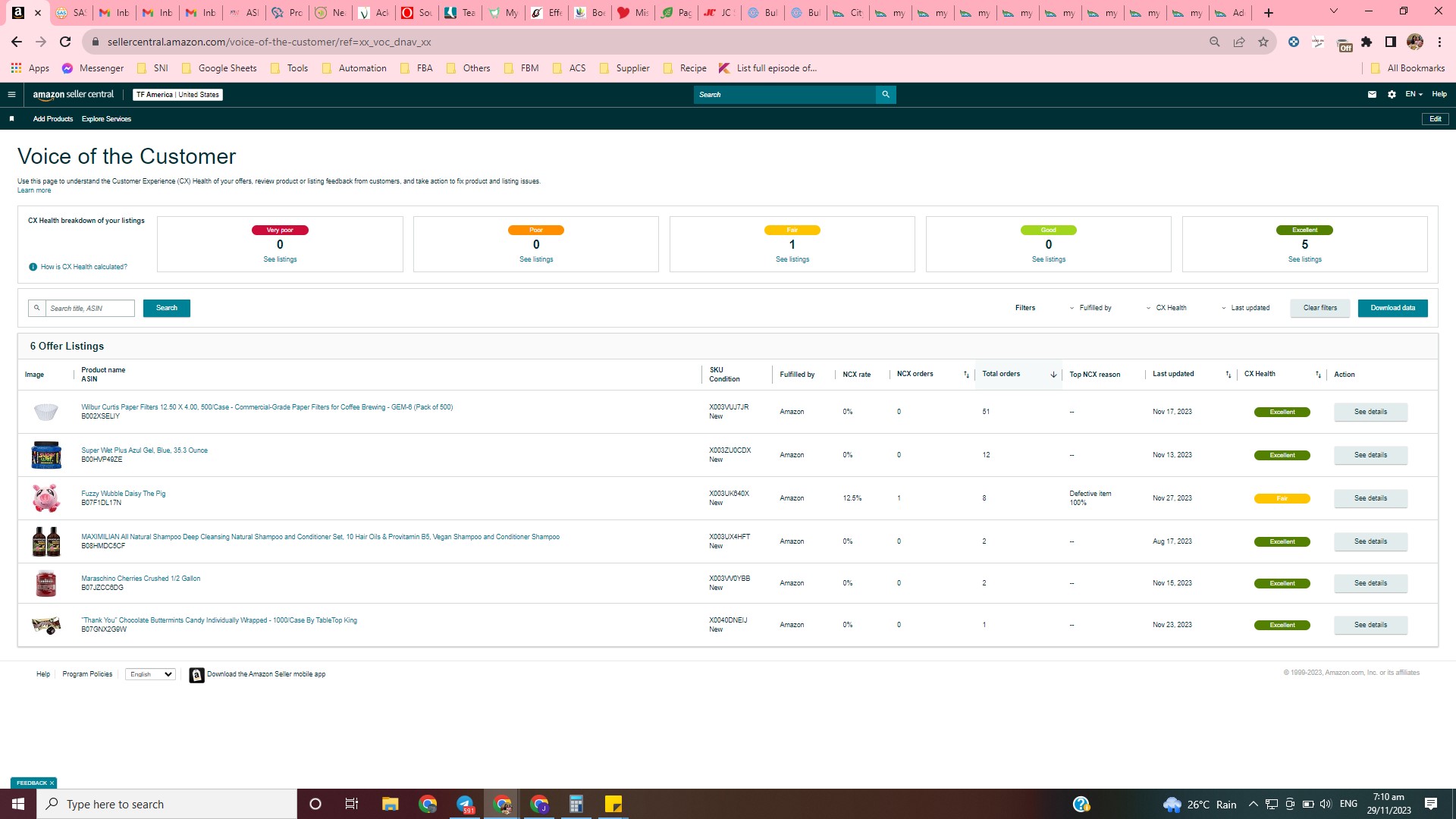Open the Help menu in header
The height and width of the screenshot is (819, 1456).
(x=1439, y=94)
